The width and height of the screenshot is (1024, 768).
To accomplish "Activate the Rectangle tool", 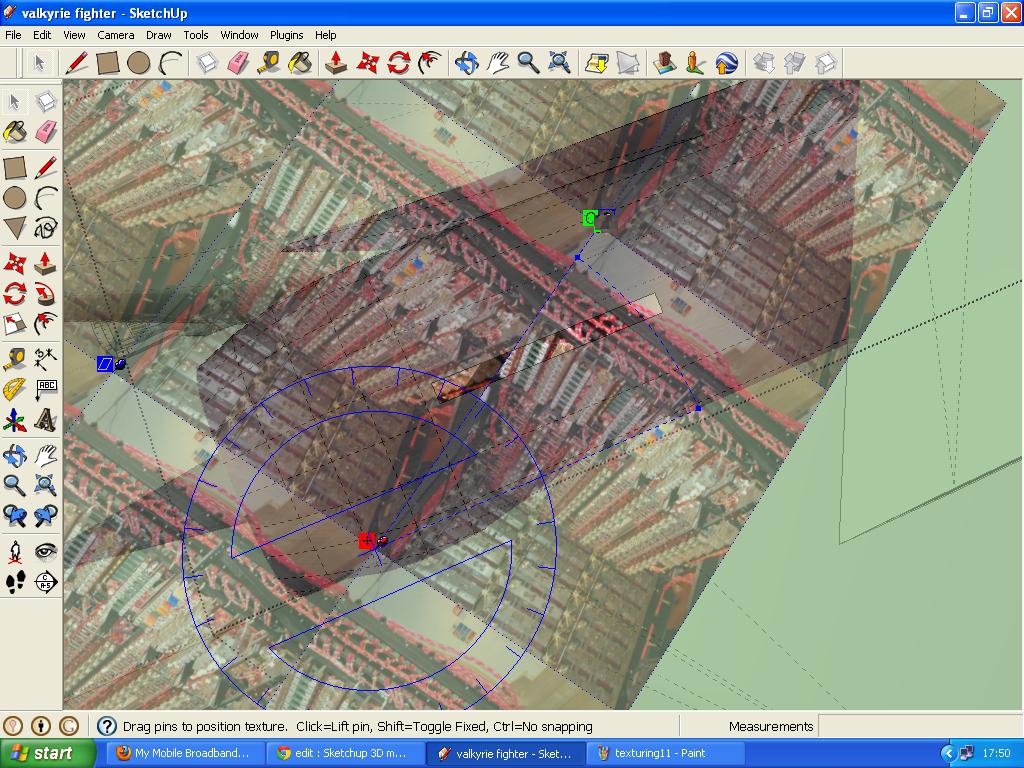I will point(15,166).
